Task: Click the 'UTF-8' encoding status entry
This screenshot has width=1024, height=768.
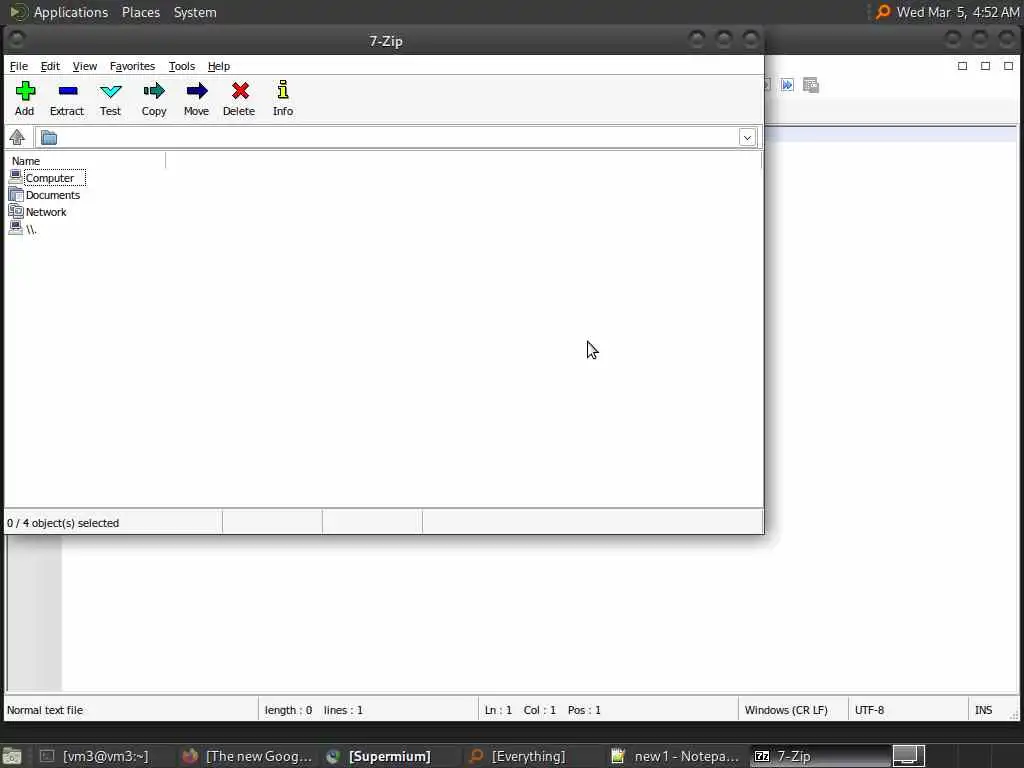Action: [869, 710]
